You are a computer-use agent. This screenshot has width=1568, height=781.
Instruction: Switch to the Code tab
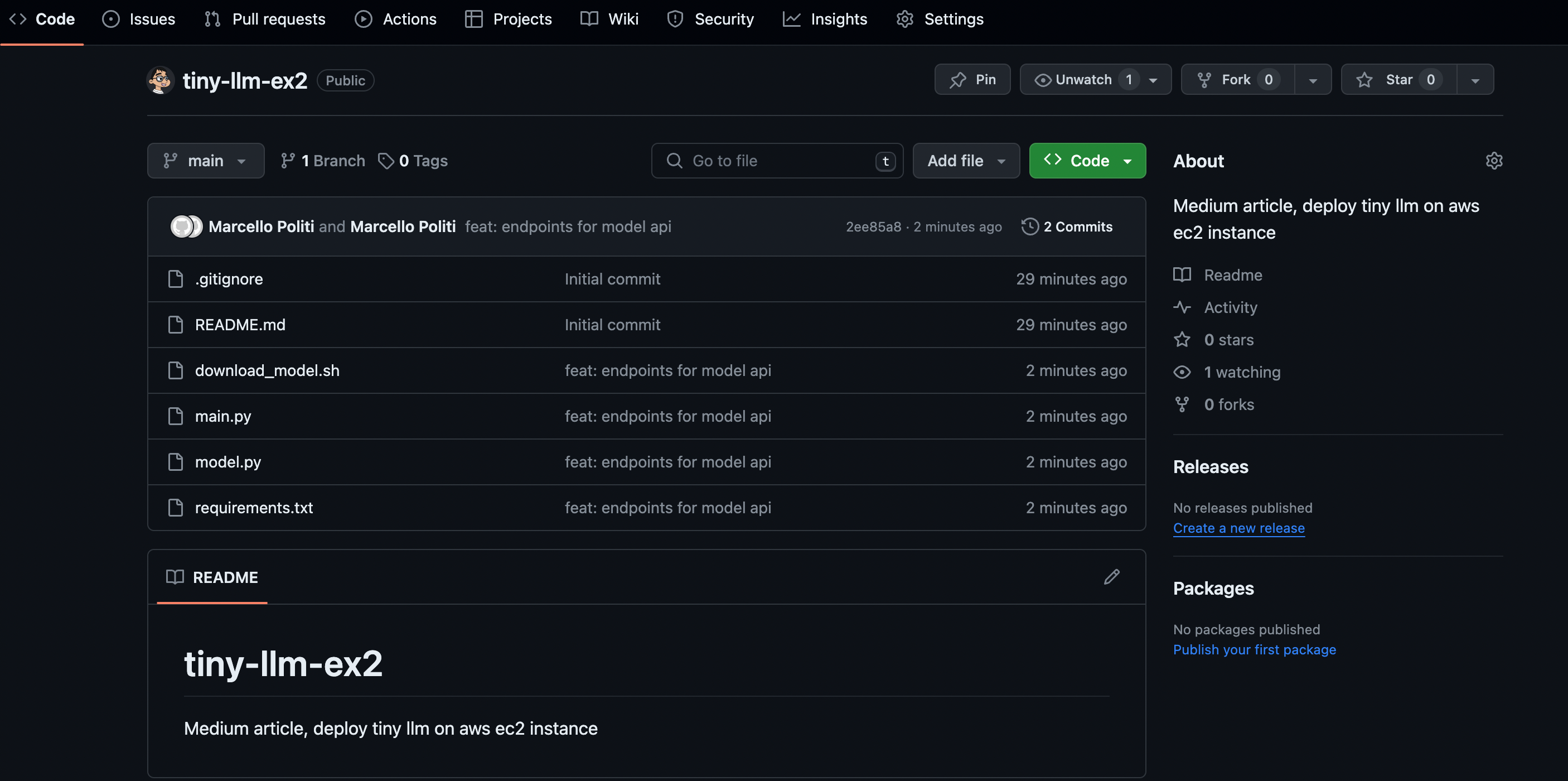42,19
